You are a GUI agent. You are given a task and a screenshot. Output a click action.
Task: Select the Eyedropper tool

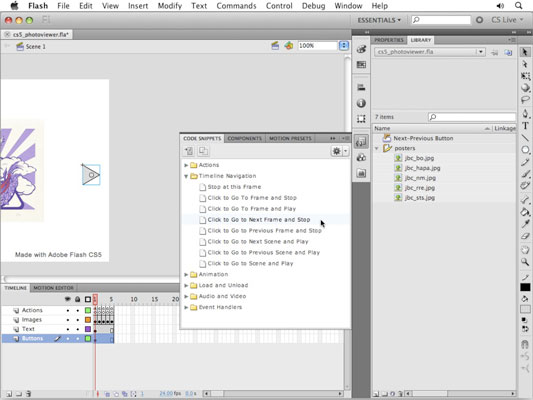525,224
